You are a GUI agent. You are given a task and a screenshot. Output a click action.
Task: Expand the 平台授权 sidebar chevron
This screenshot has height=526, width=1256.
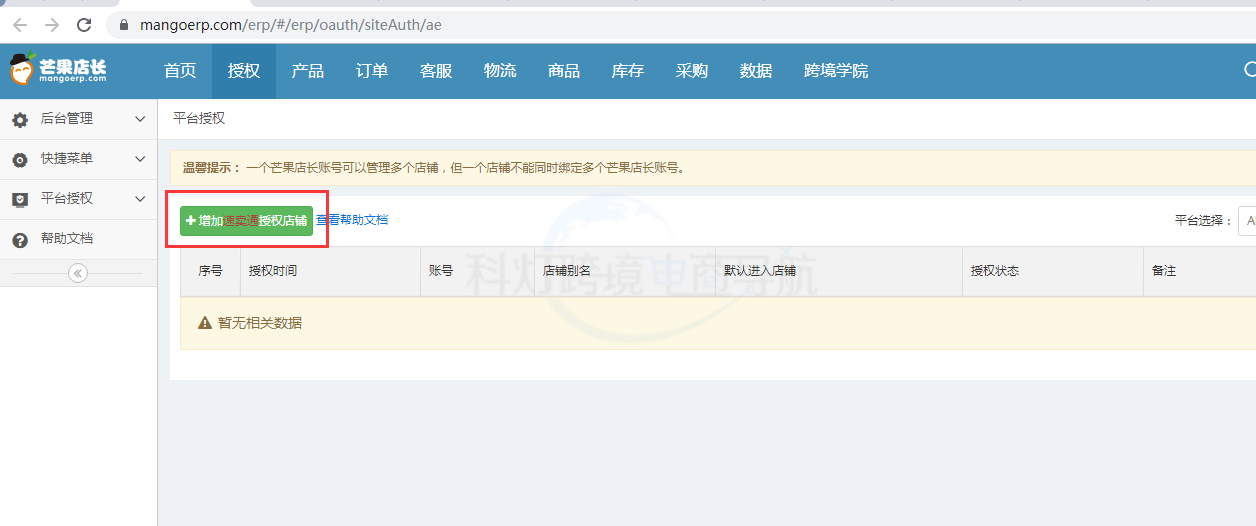coord(140,199)
